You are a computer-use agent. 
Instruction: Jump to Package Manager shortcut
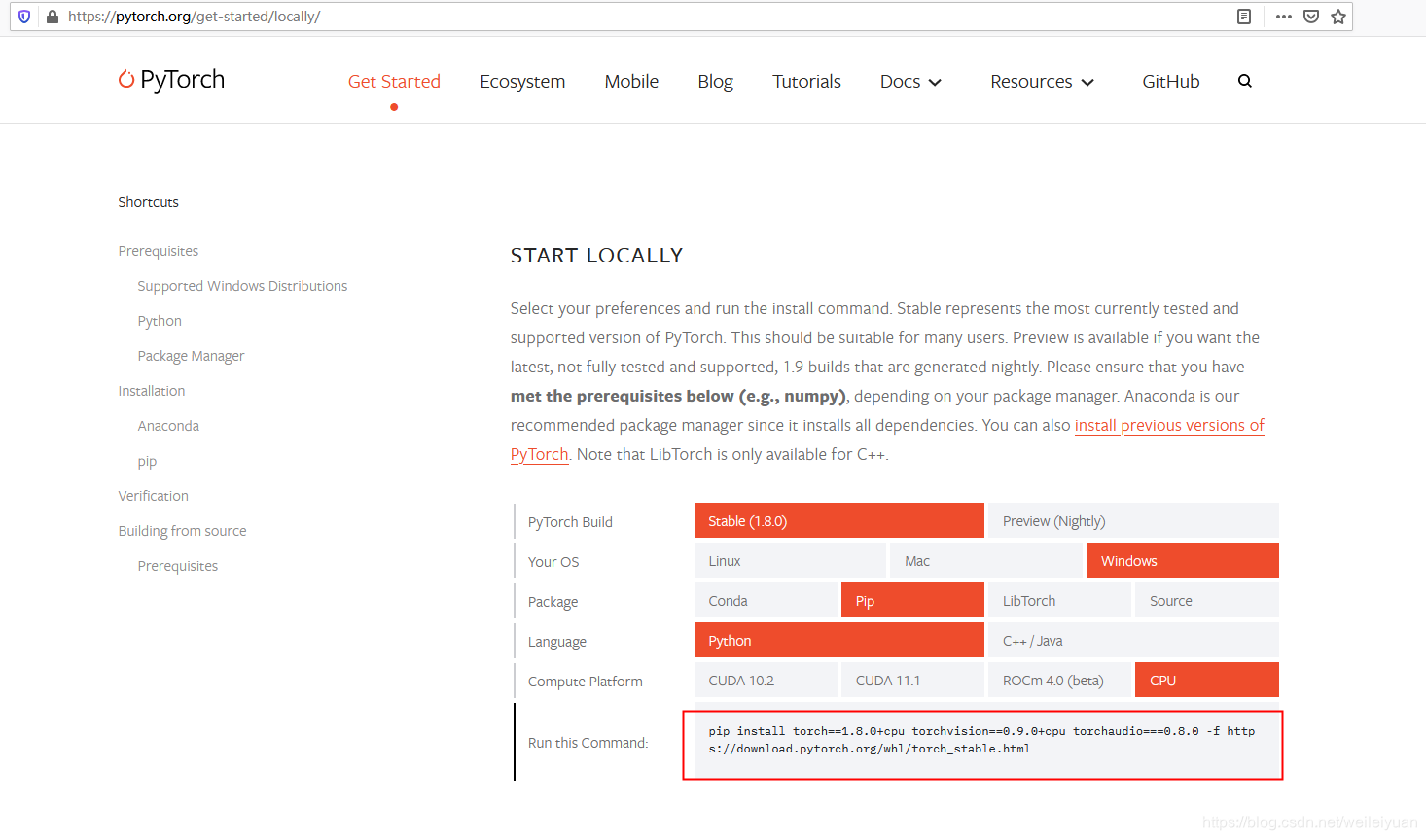[x=191, y=356]
